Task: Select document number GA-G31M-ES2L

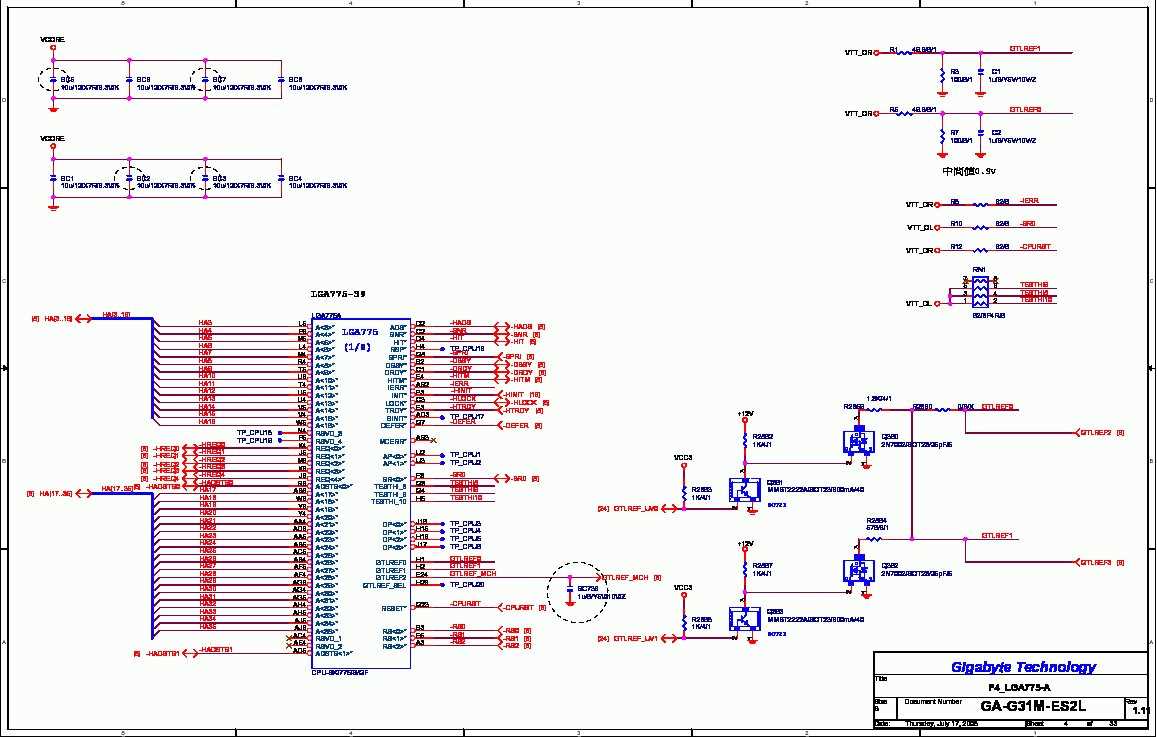Action: (x=1034, y=706)
